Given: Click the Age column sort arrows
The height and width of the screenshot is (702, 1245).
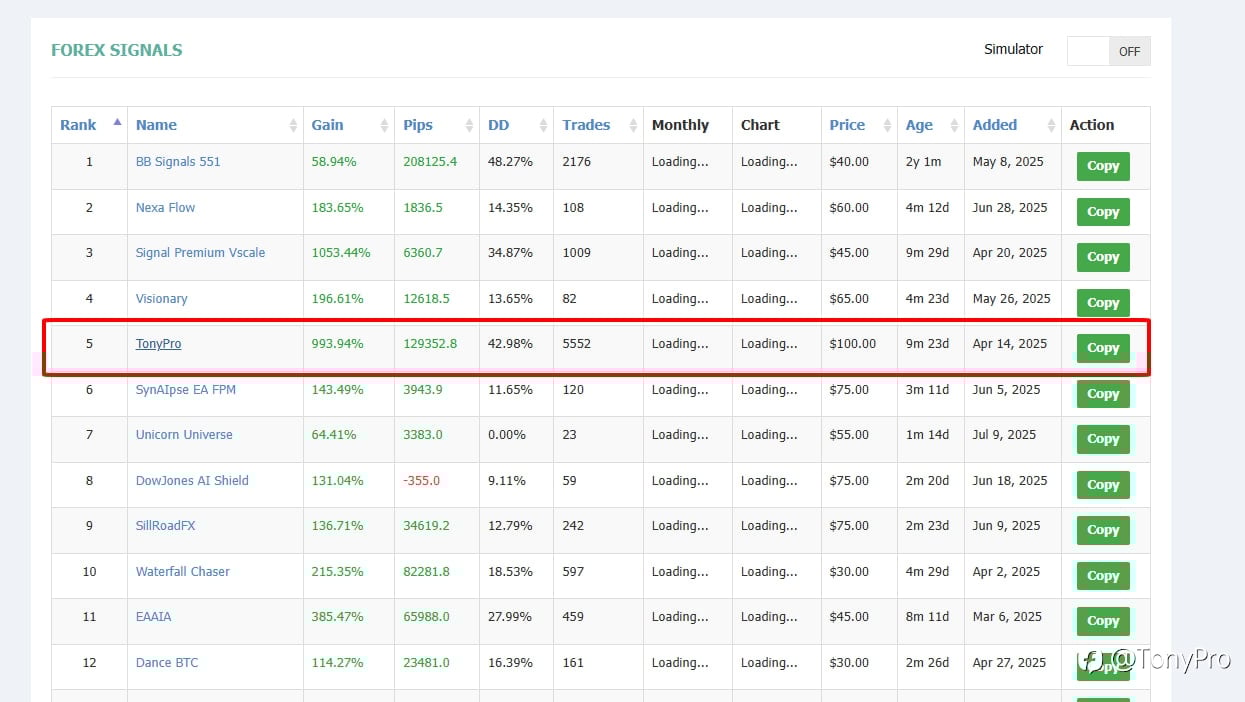Looking at the screenshot, I should (x=954, y=125).
